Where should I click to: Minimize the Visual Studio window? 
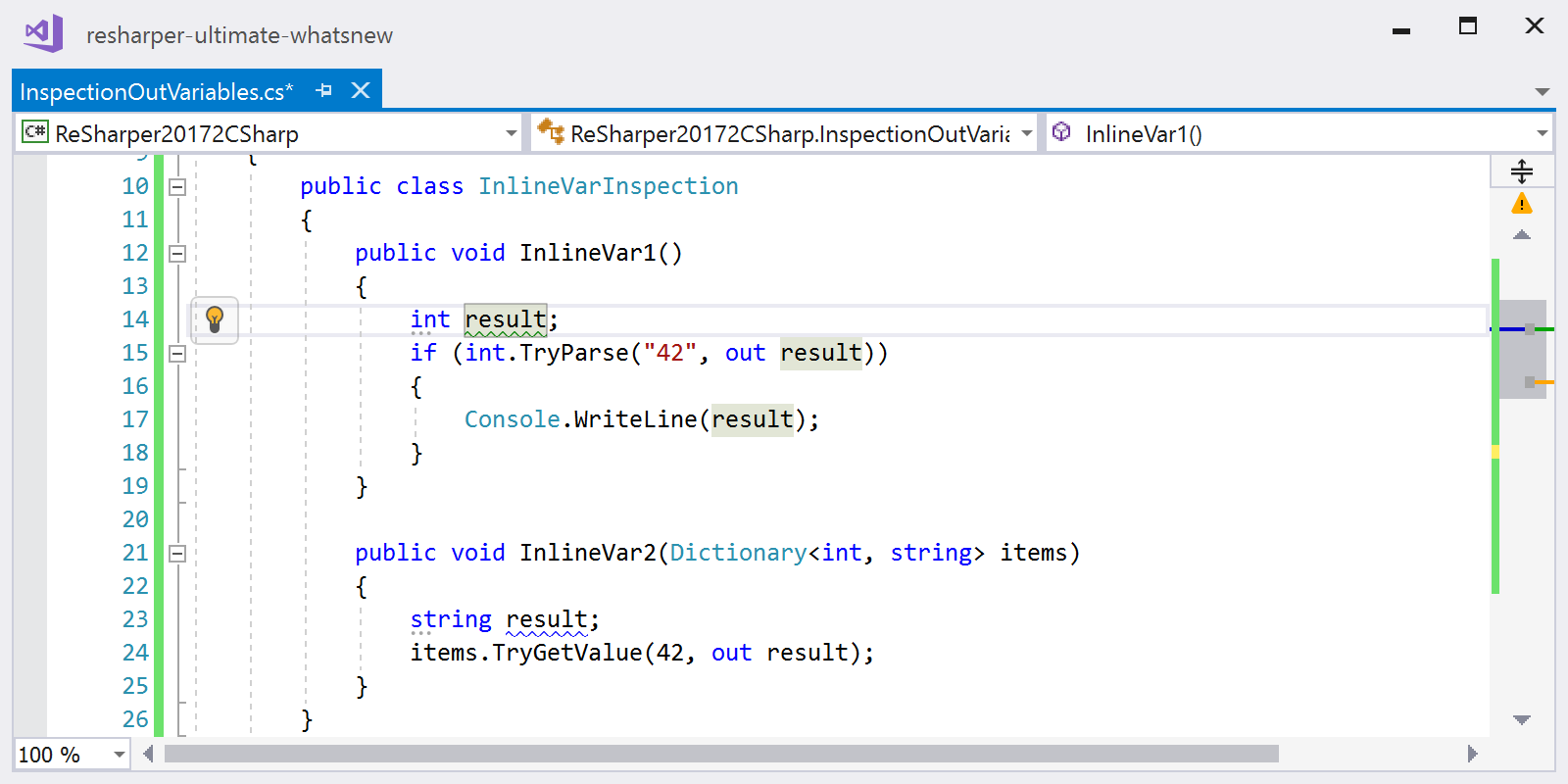pyautogui.click(x=1401, y=30)
